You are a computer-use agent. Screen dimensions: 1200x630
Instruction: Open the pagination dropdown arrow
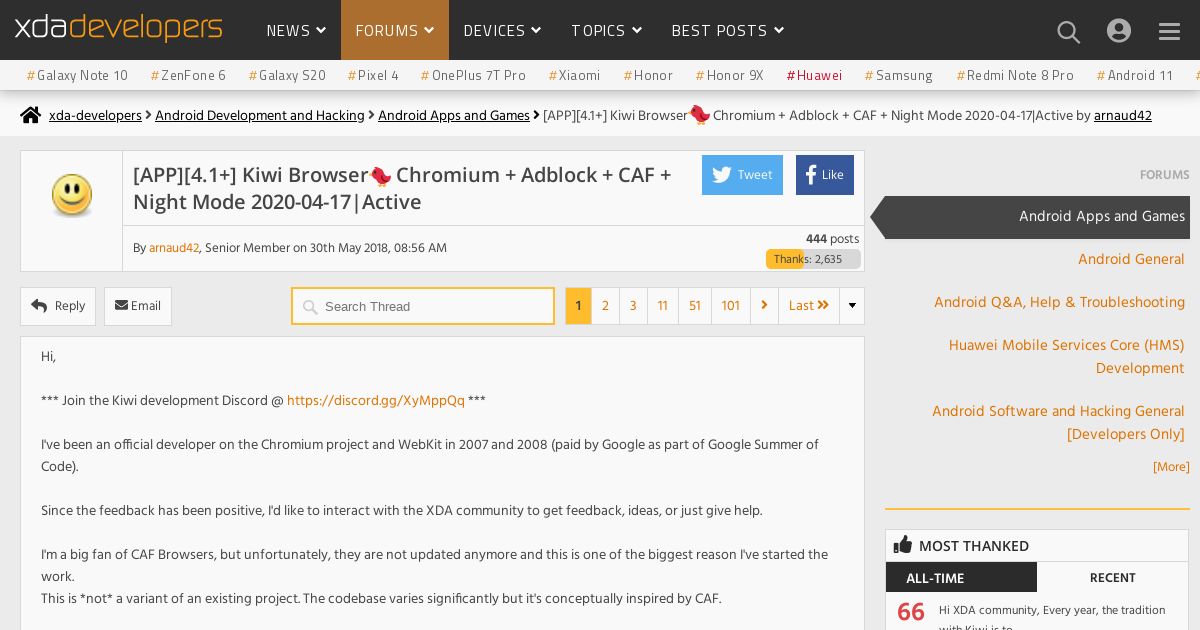(x=852, y=306)
